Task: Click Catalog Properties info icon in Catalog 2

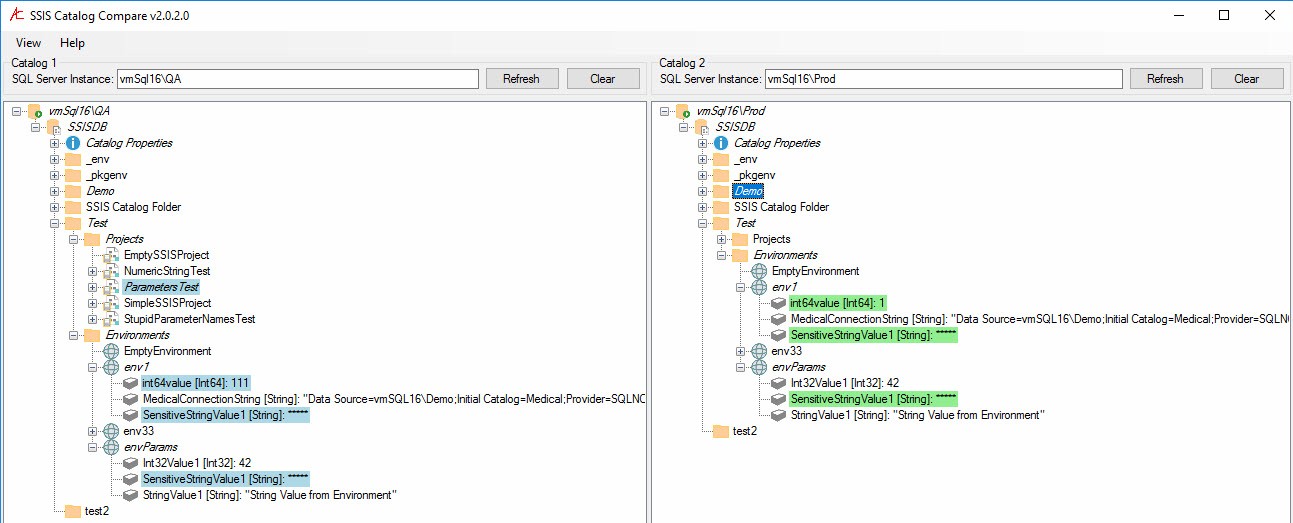Action: click(x=721, y=143)
